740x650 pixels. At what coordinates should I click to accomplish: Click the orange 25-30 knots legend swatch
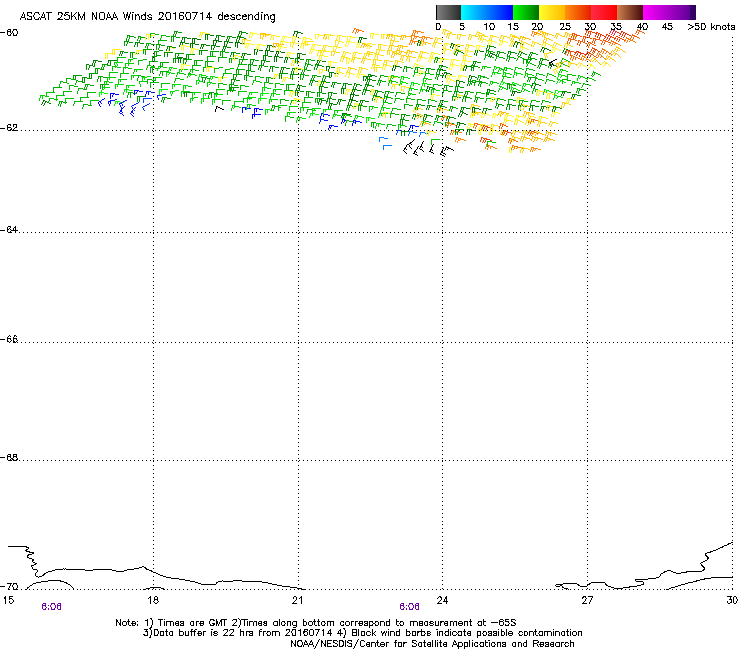coord(578,12)
